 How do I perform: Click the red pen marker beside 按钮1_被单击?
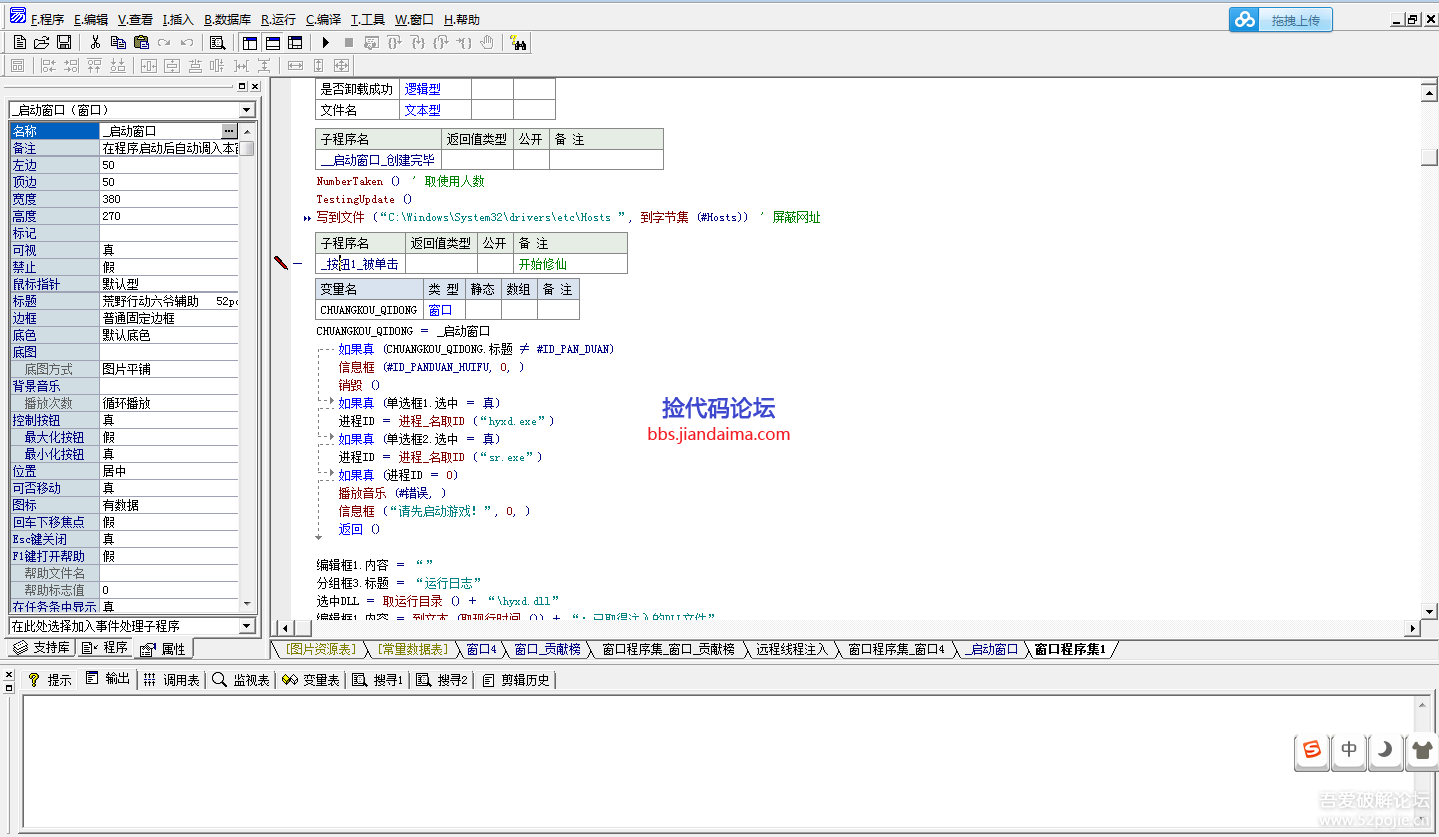click(x=281, y=262)
